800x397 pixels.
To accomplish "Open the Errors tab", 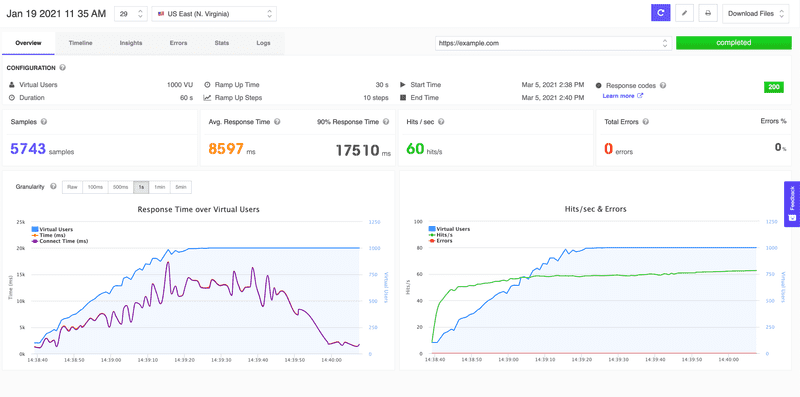I will (x=179, y=43).
